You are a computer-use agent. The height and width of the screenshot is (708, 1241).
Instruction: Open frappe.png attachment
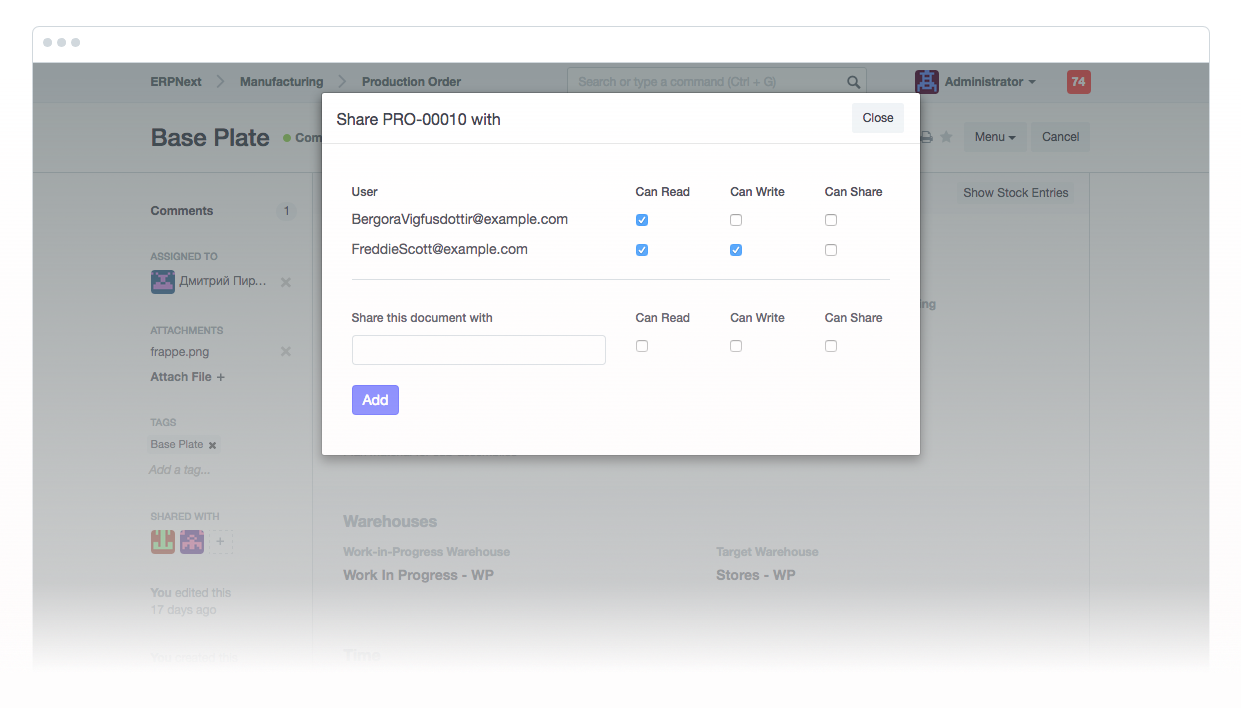(180, 352)
